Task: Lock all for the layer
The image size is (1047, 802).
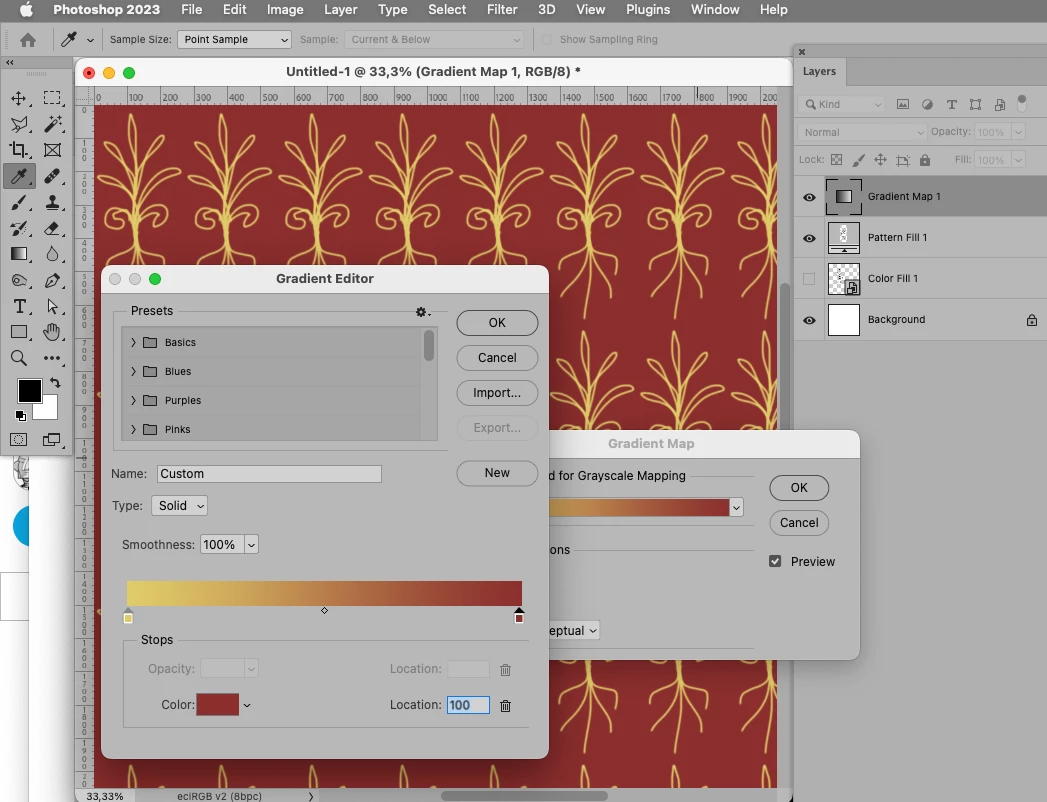Action: [925, 160]
